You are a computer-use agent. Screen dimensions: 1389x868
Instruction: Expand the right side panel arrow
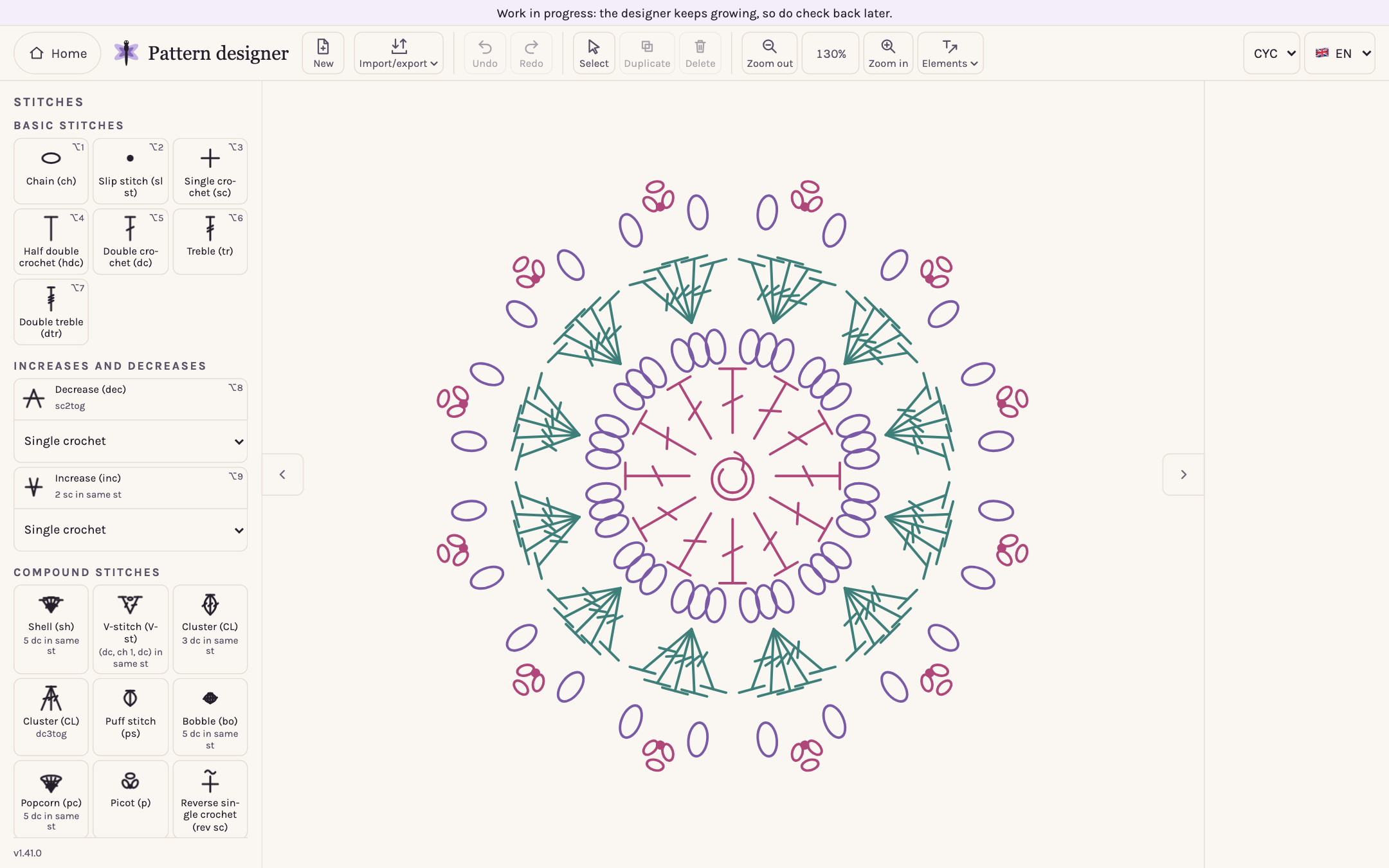[1183, 475]
